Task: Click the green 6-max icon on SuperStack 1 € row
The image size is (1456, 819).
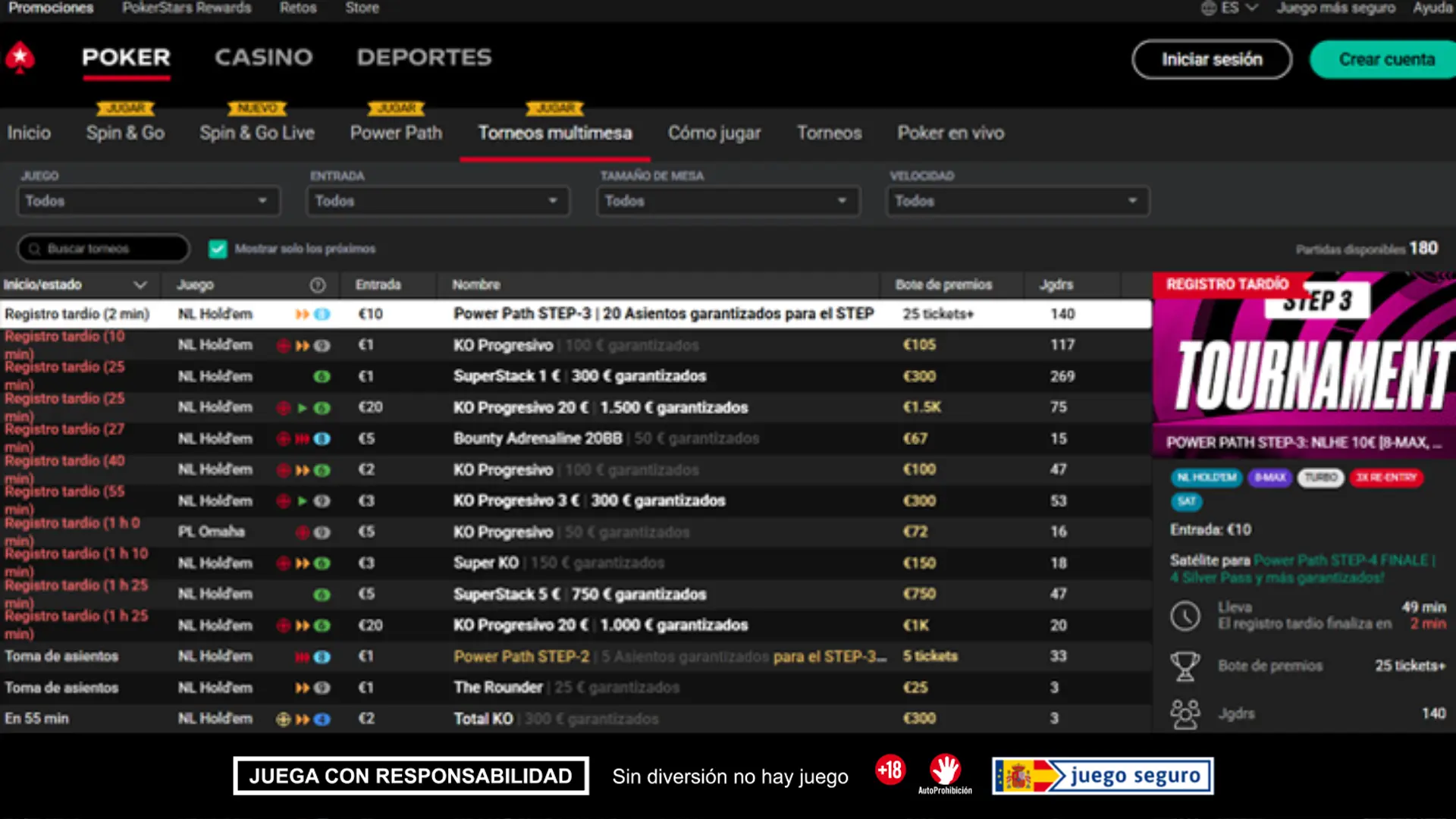Action: [x=322, y=377]
